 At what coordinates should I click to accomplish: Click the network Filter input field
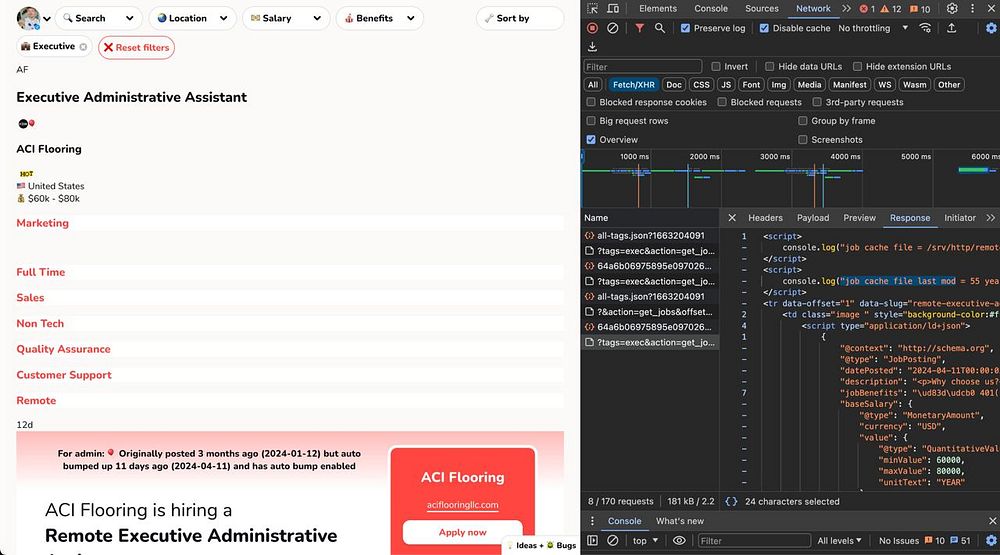pyautogui.click(x=643, y=66)
